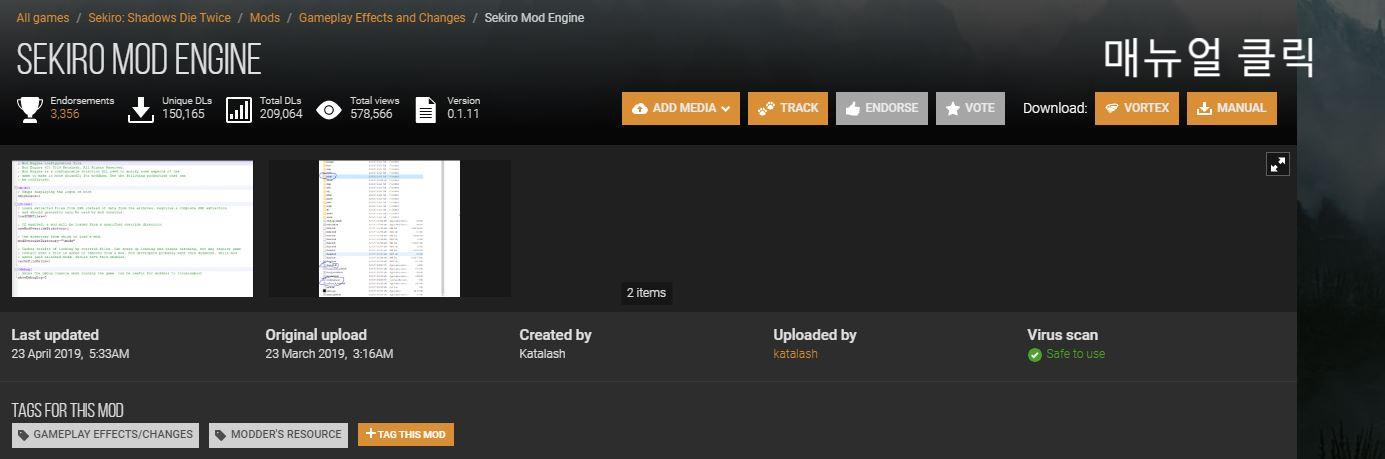
Task: Track this mod with Track button
Action: click(x=788, y=108)
